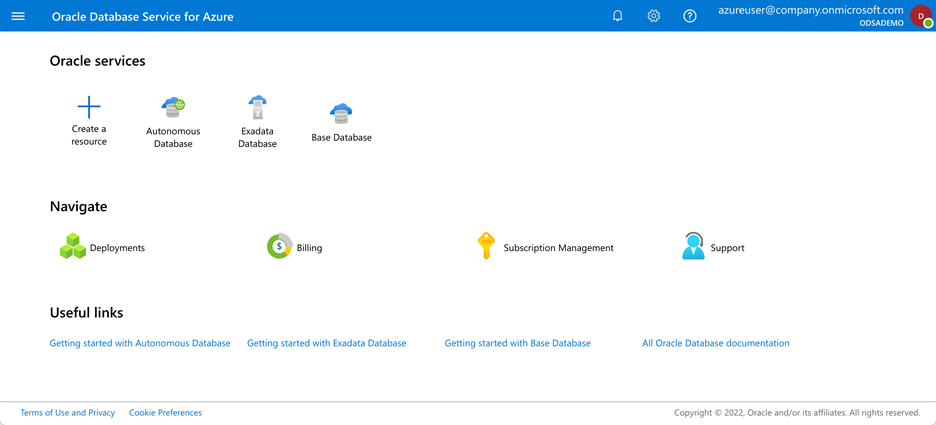This screenshot has height=425, width=936.
Task: Open Getting started with Autonomous Database link
Action: (140, 343)
